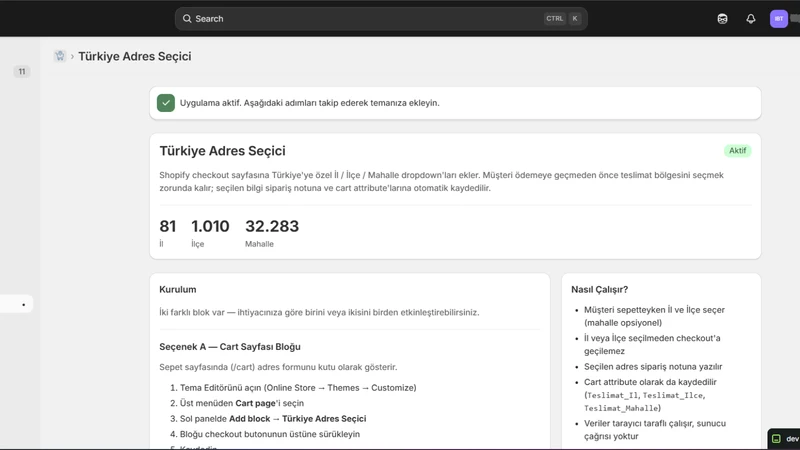Click the K shortcut key hint

coord(575,19)
